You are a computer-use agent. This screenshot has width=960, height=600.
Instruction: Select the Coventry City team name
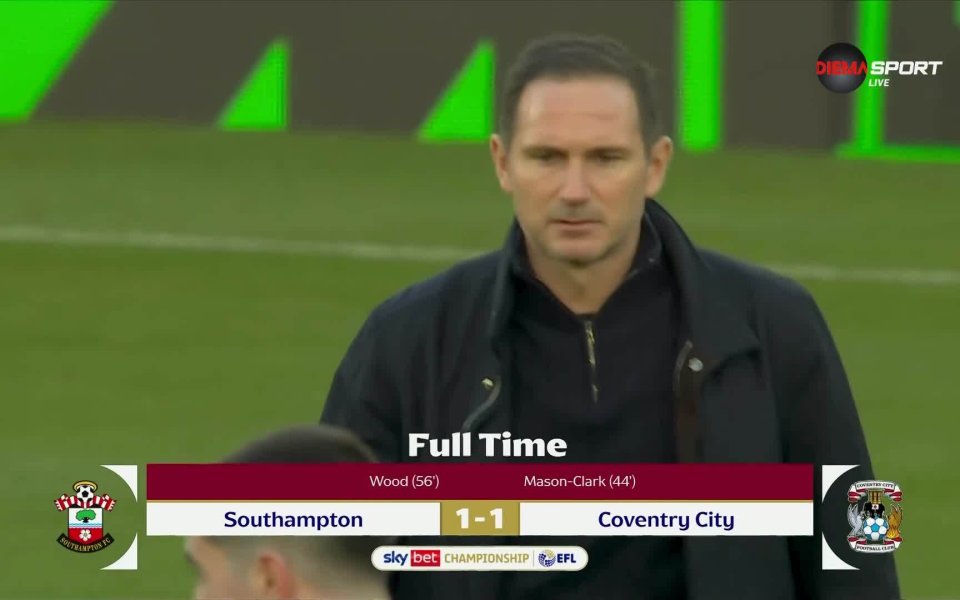point(666,519)
